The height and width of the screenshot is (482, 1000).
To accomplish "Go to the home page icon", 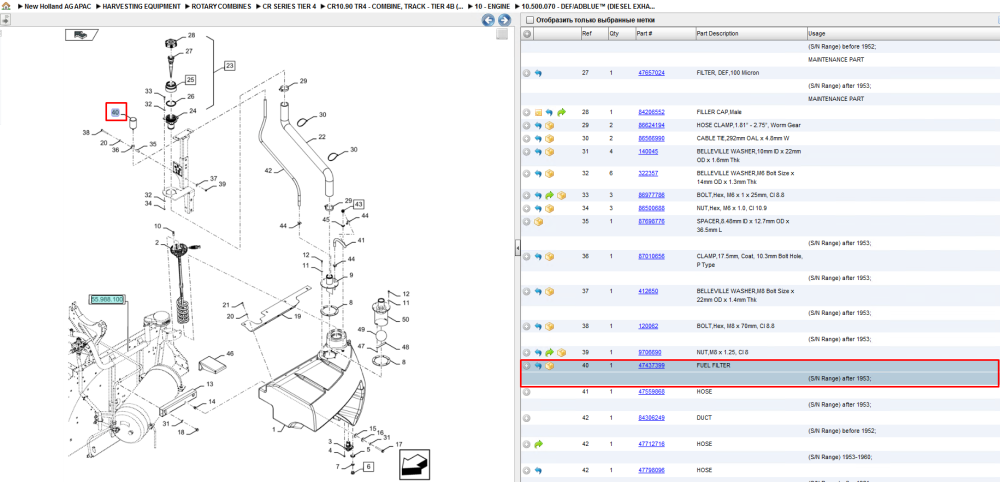I will 6,6.
